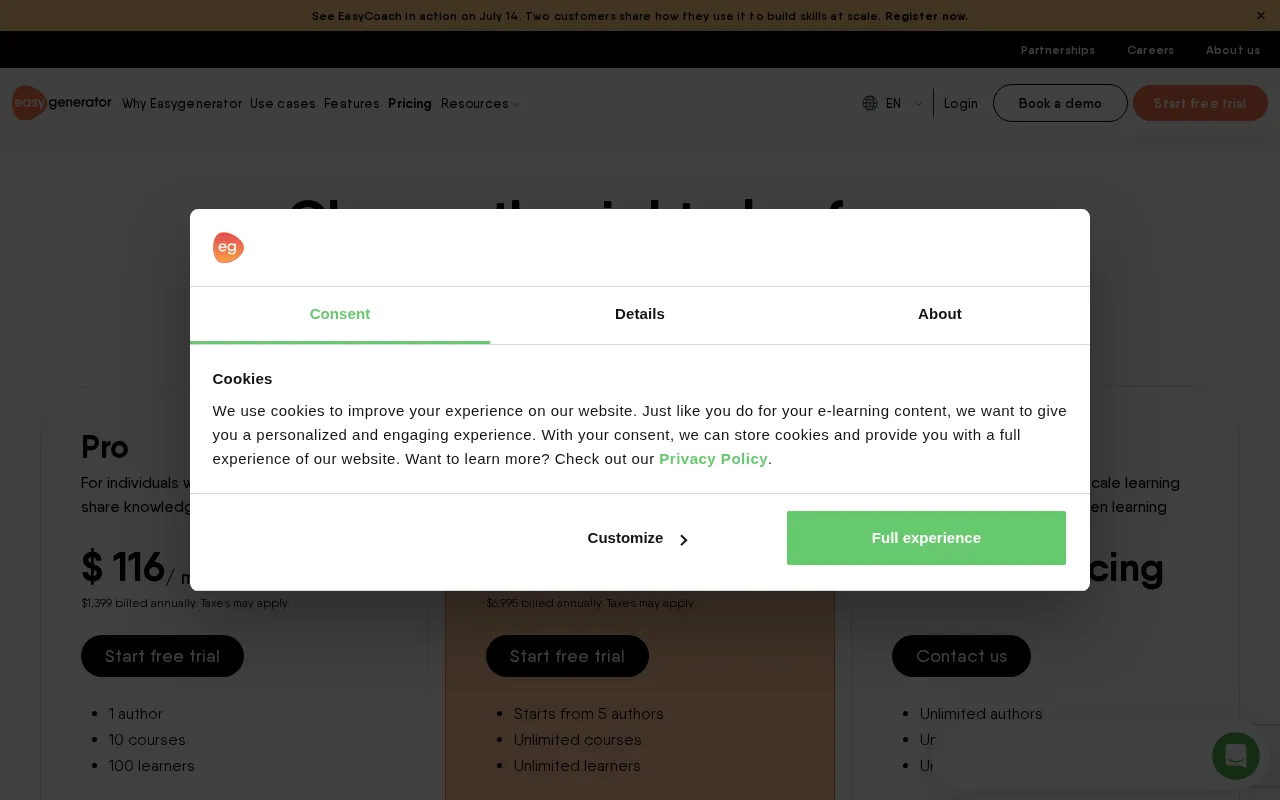
Task: Click the Cookies heading in dialog
Action: coord(242,379)
